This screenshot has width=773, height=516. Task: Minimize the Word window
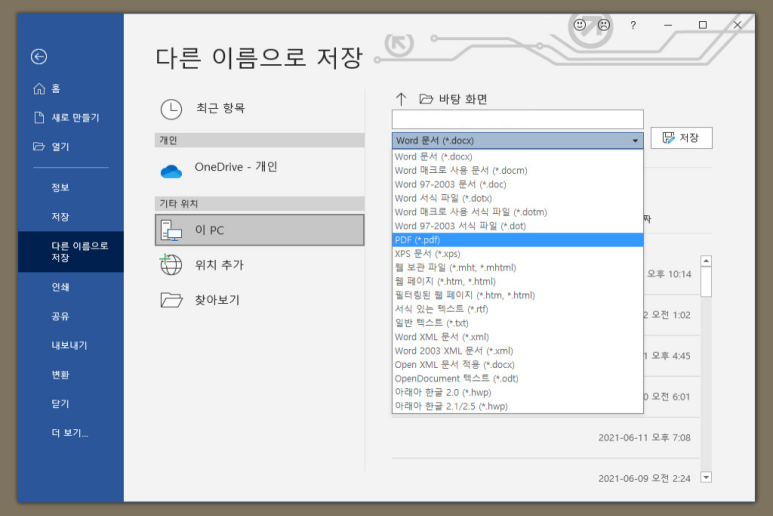click(668, 25)
